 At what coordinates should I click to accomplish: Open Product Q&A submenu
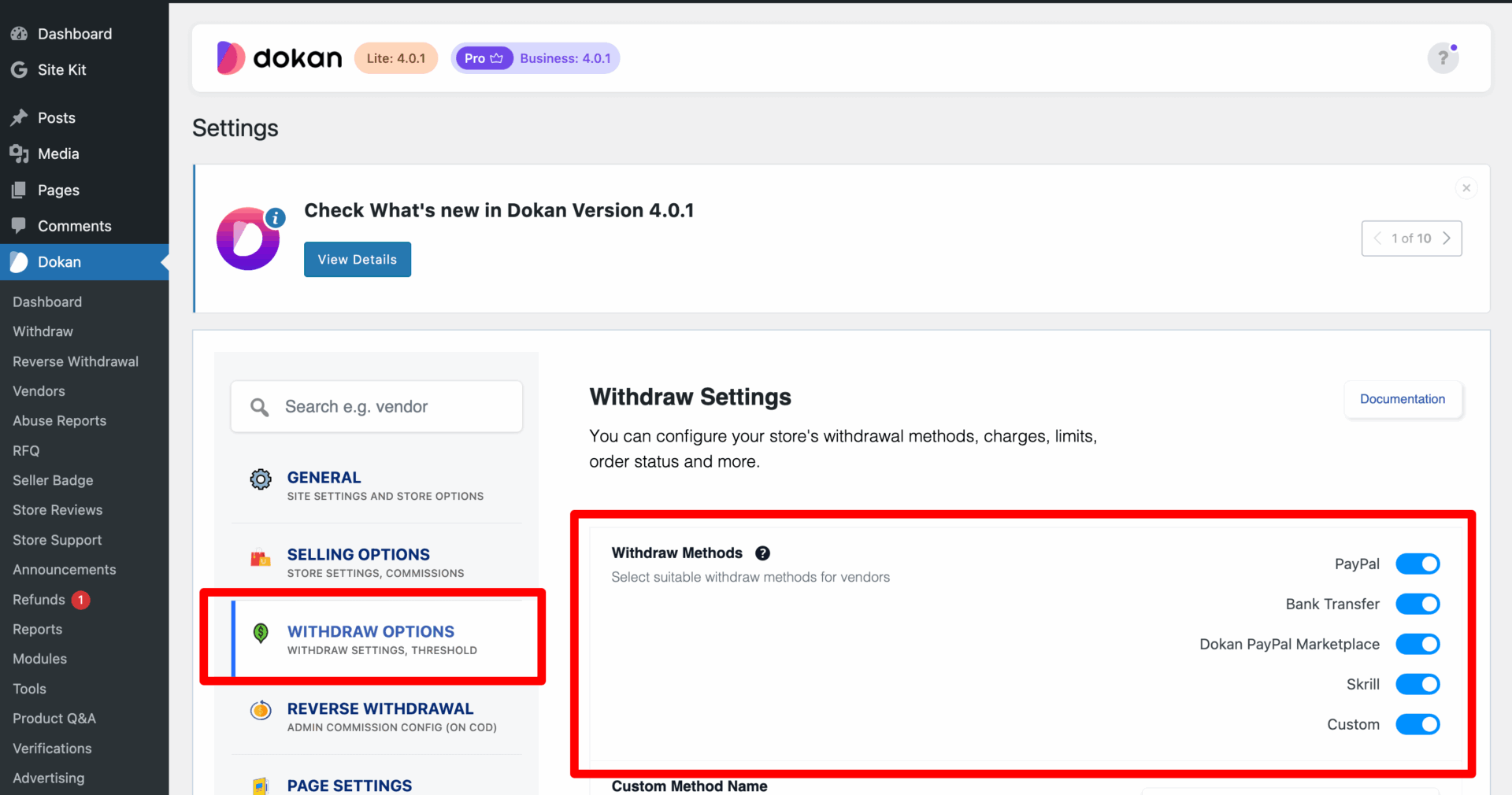click(54, 719)
